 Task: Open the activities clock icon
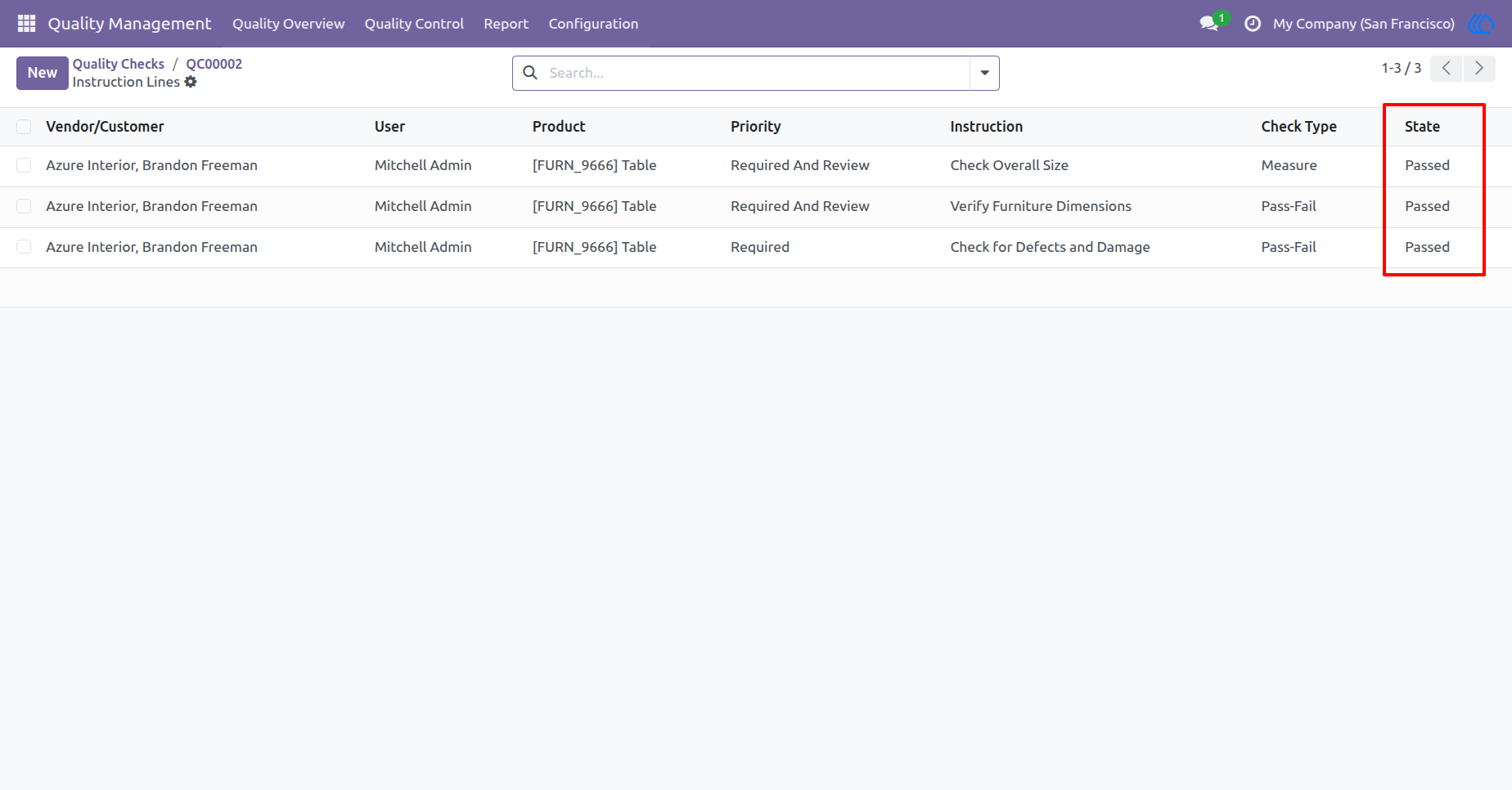(x=1252, y=24)
